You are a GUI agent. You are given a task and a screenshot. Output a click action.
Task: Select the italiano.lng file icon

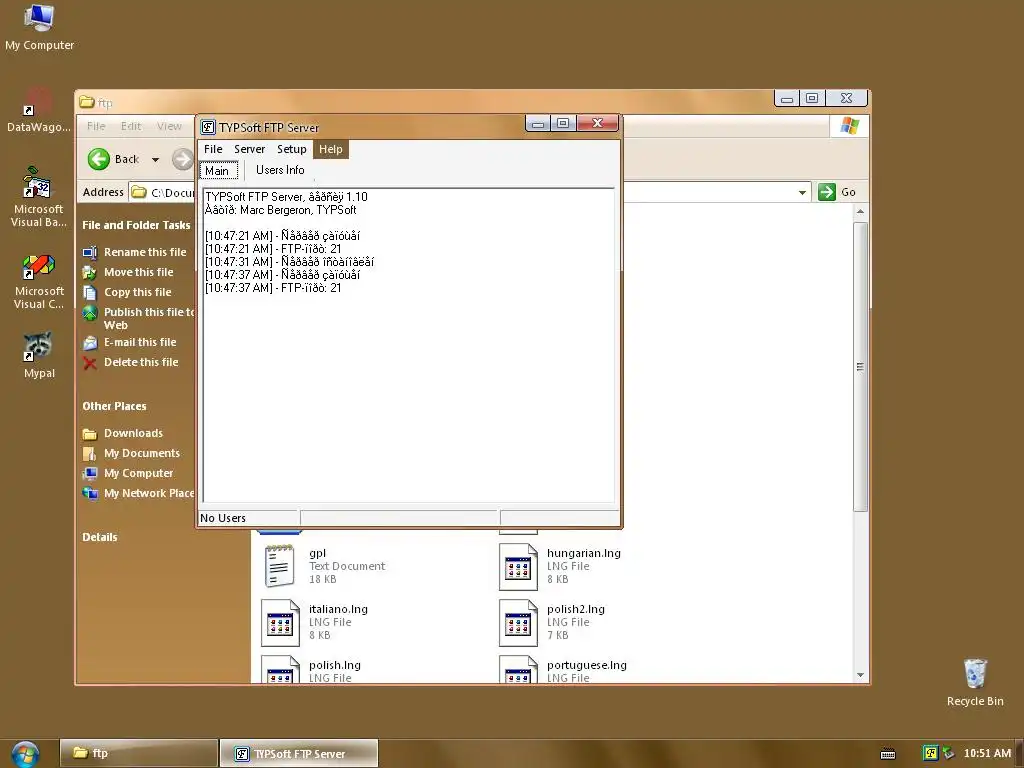click(x=280, y=622)
